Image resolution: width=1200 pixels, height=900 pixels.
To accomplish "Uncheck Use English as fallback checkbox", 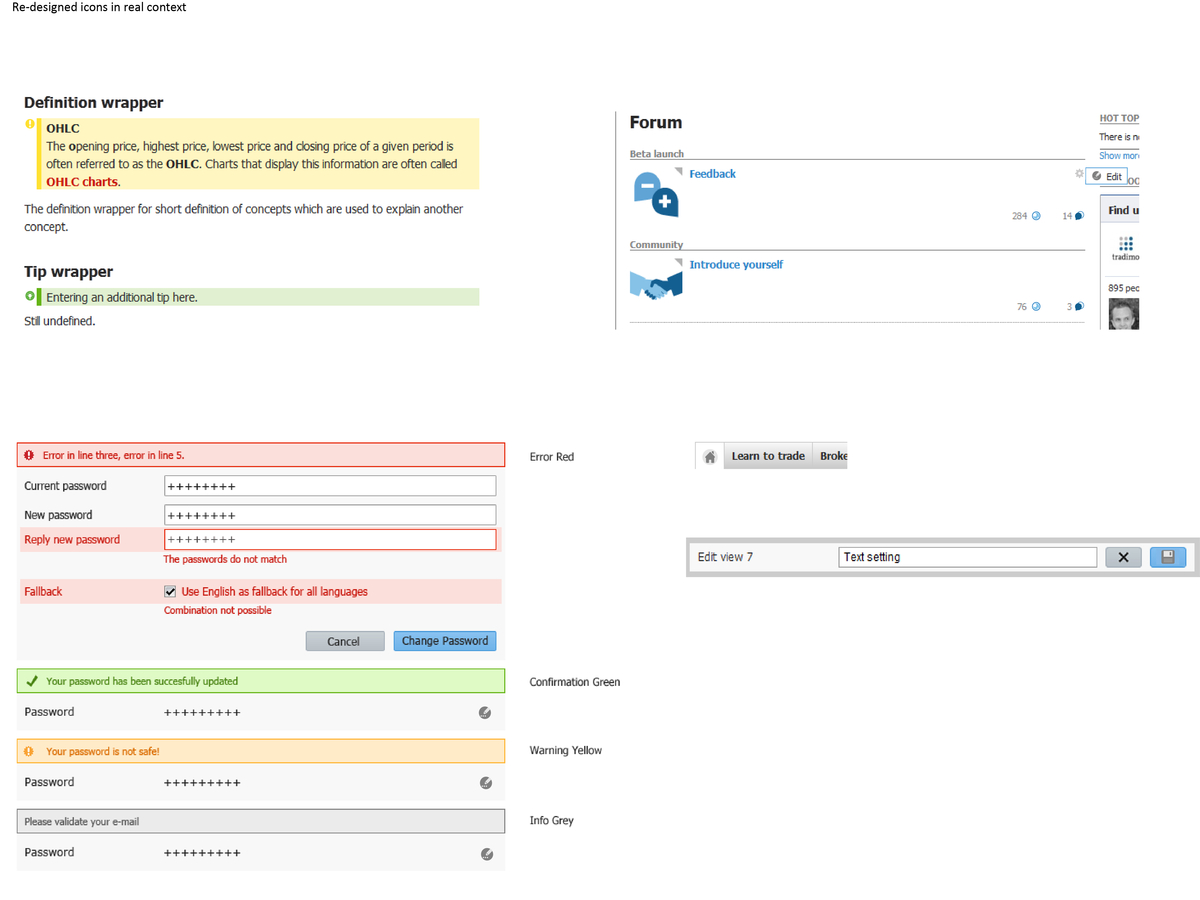I will pos(171,591).
